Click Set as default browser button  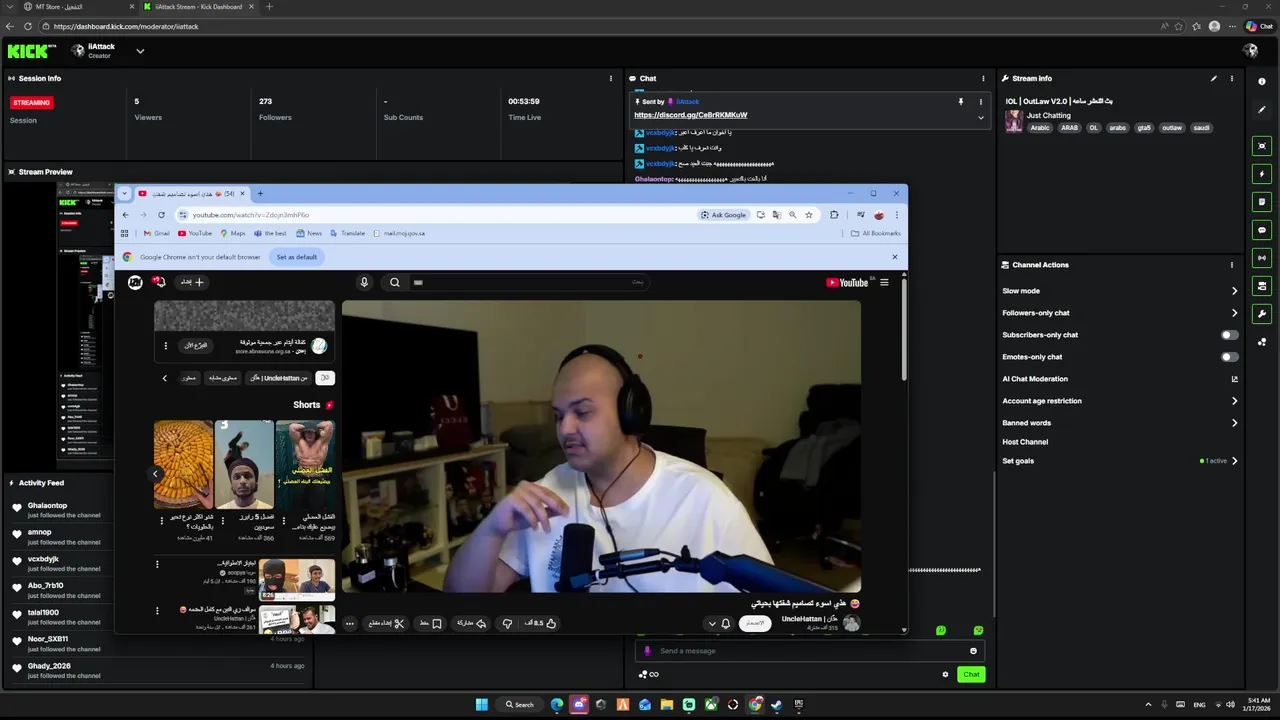pyautogui.click(x=296, y=257)
